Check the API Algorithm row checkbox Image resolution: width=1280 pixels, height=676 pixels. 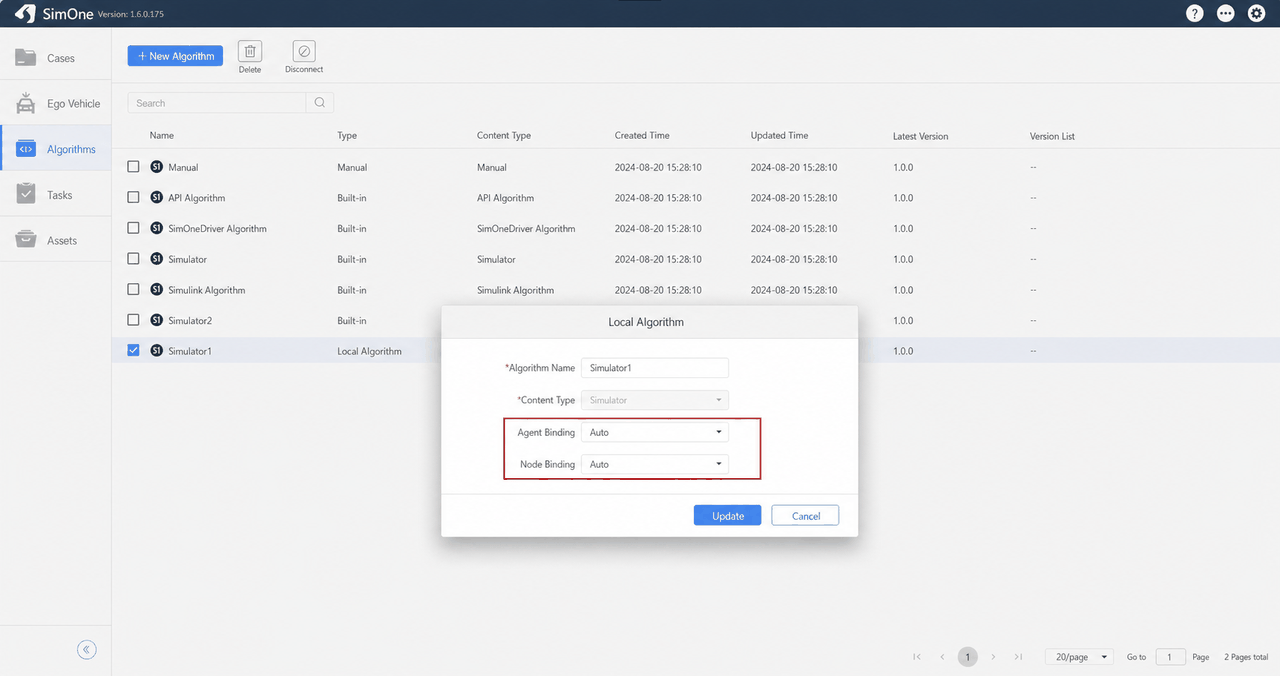tap(133, 198)
